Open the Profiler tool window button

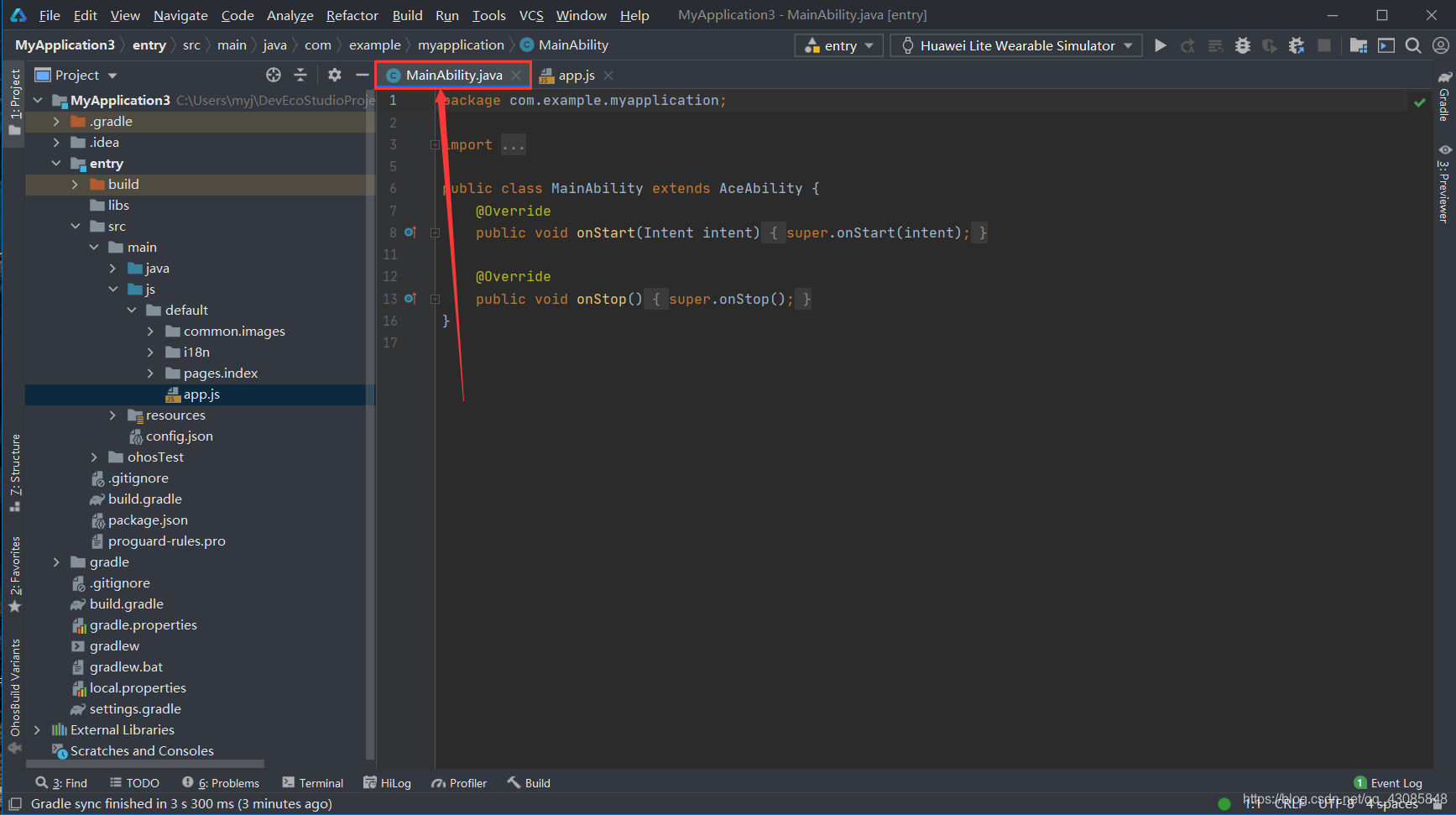pyautogui.click(x=459, y=783)
